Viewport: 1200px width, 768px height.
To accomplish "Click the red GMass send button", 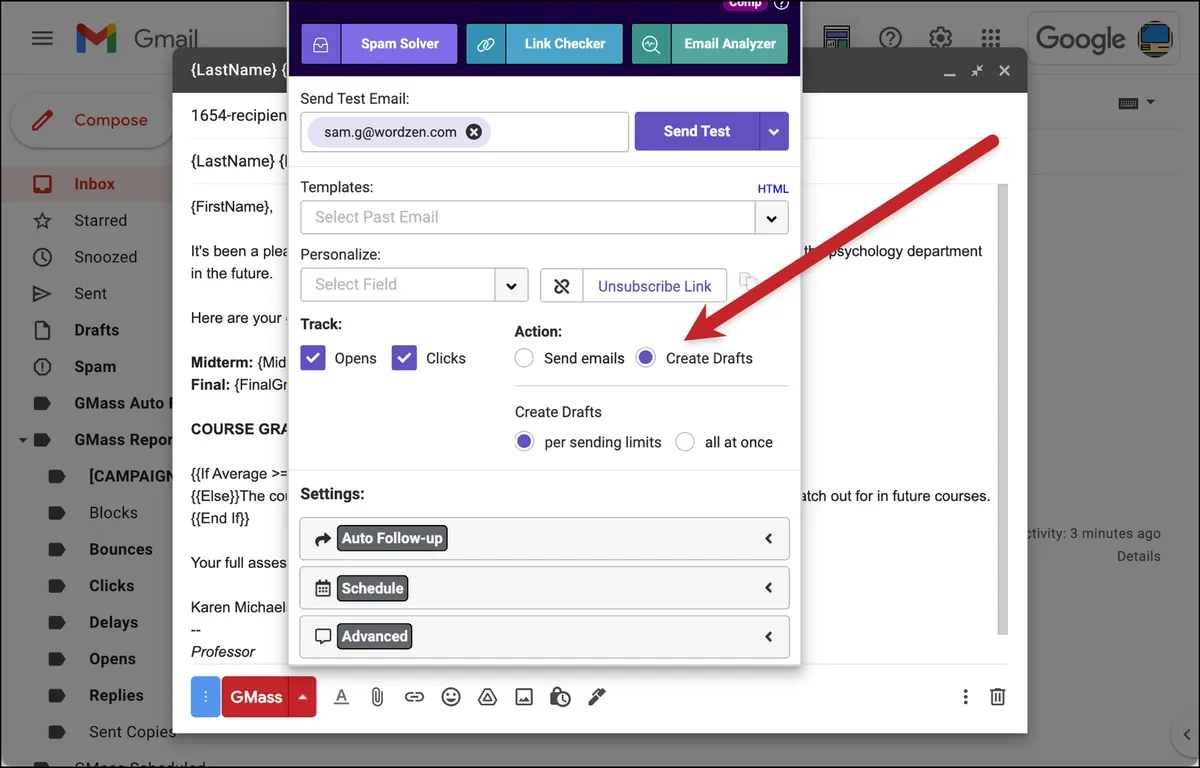I will point(256,697).
